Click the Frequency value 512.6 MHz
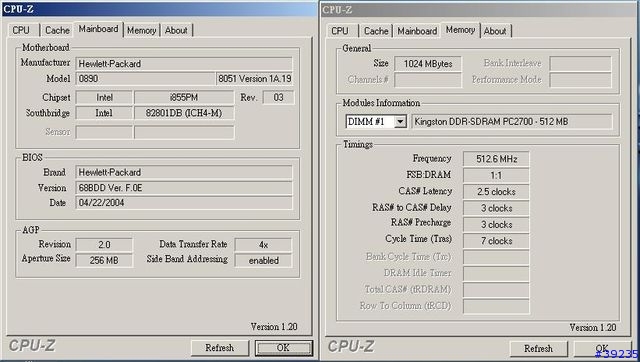This screenshot has height=362, width=640. tap(496, 159)
